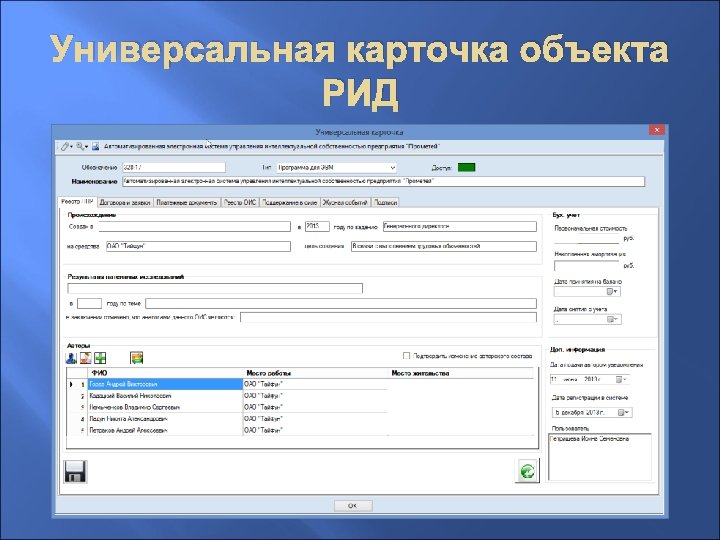Click the Наименование text field

pos(383,181)
